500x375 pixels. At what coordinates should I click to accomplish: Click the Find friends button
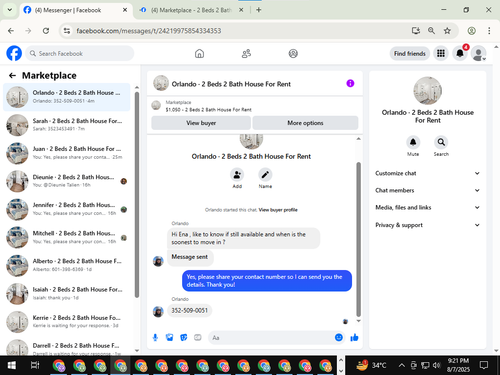(x=410, y=53)
